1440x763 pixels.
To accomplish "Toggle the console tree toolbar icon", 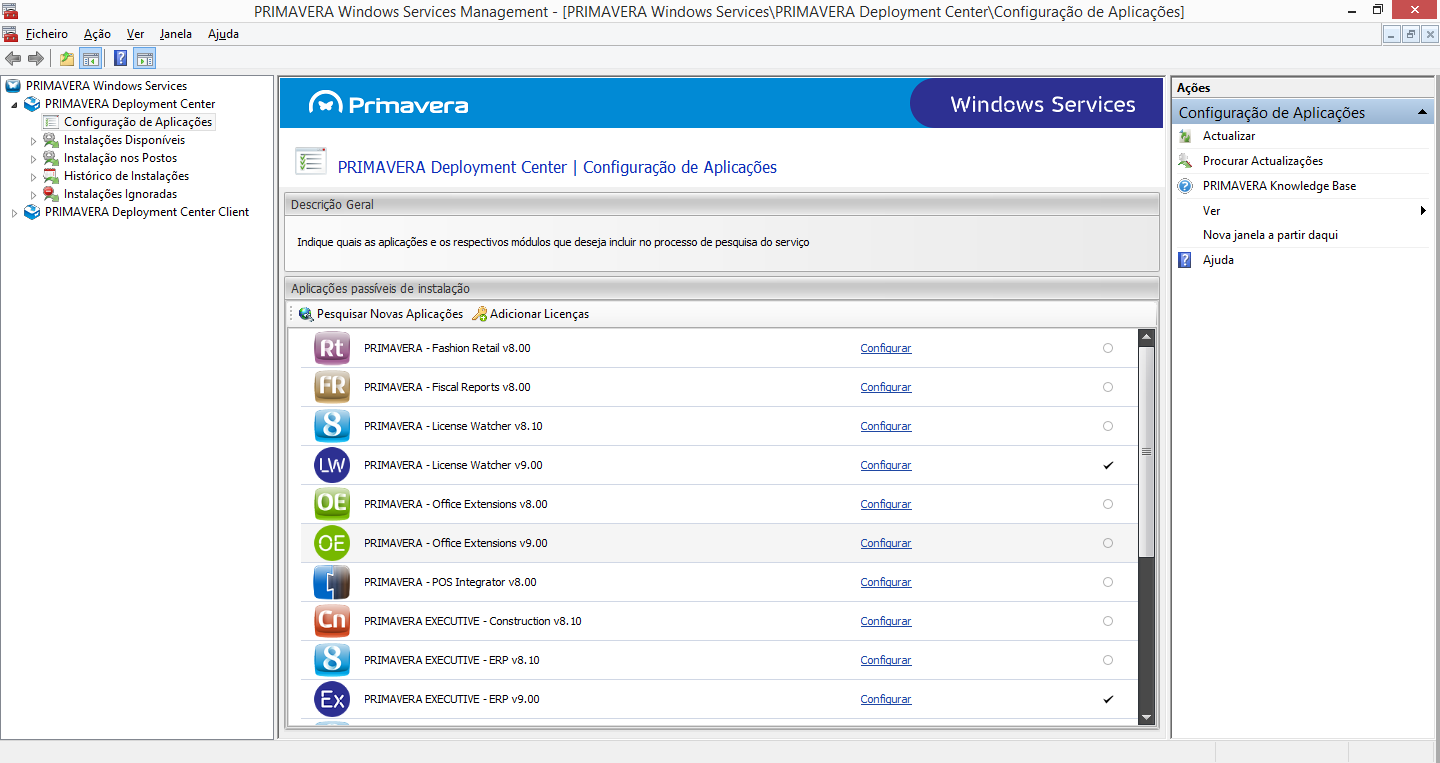I will tap(90, 58).
